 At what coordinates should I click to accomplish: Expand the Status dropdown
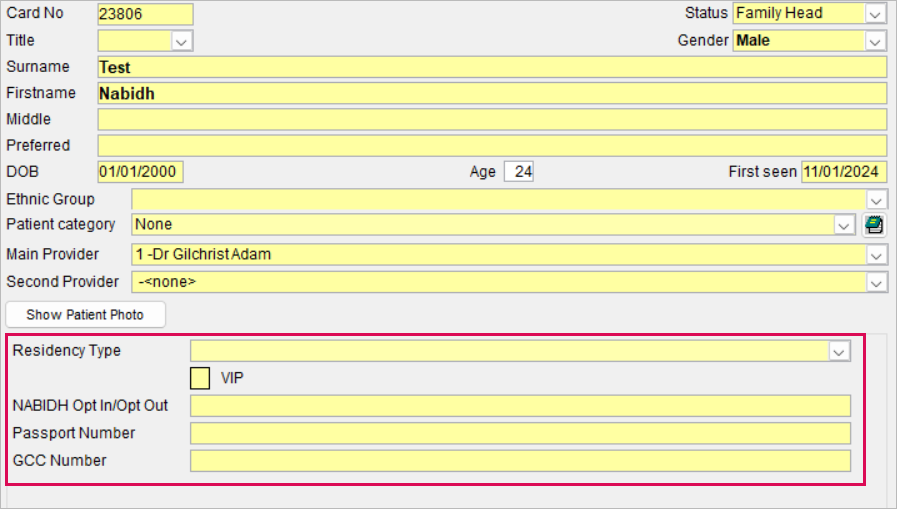(875, 14)
